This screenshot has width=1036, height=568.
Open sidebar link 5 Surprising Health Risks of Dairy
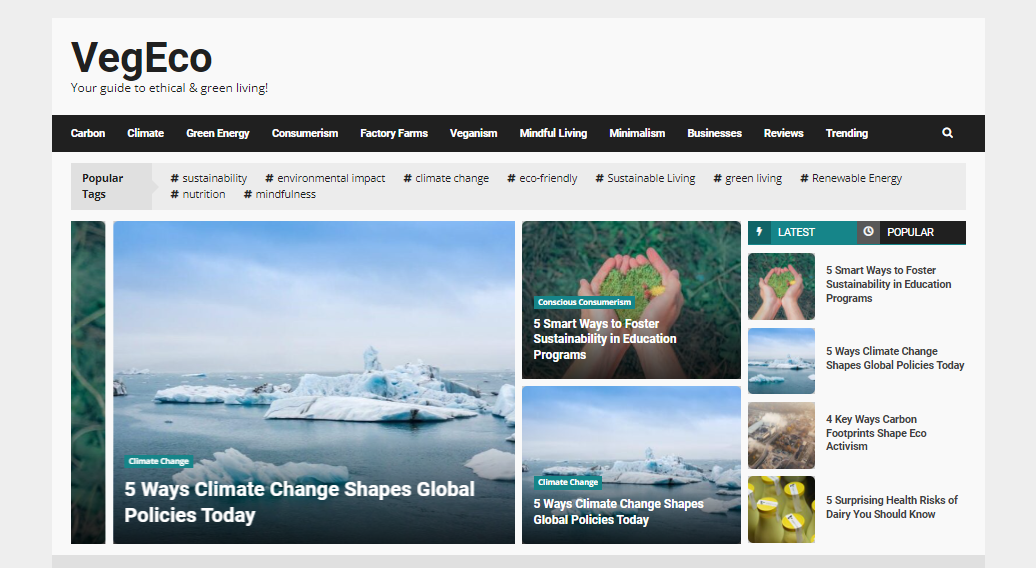tap(891, 507)
